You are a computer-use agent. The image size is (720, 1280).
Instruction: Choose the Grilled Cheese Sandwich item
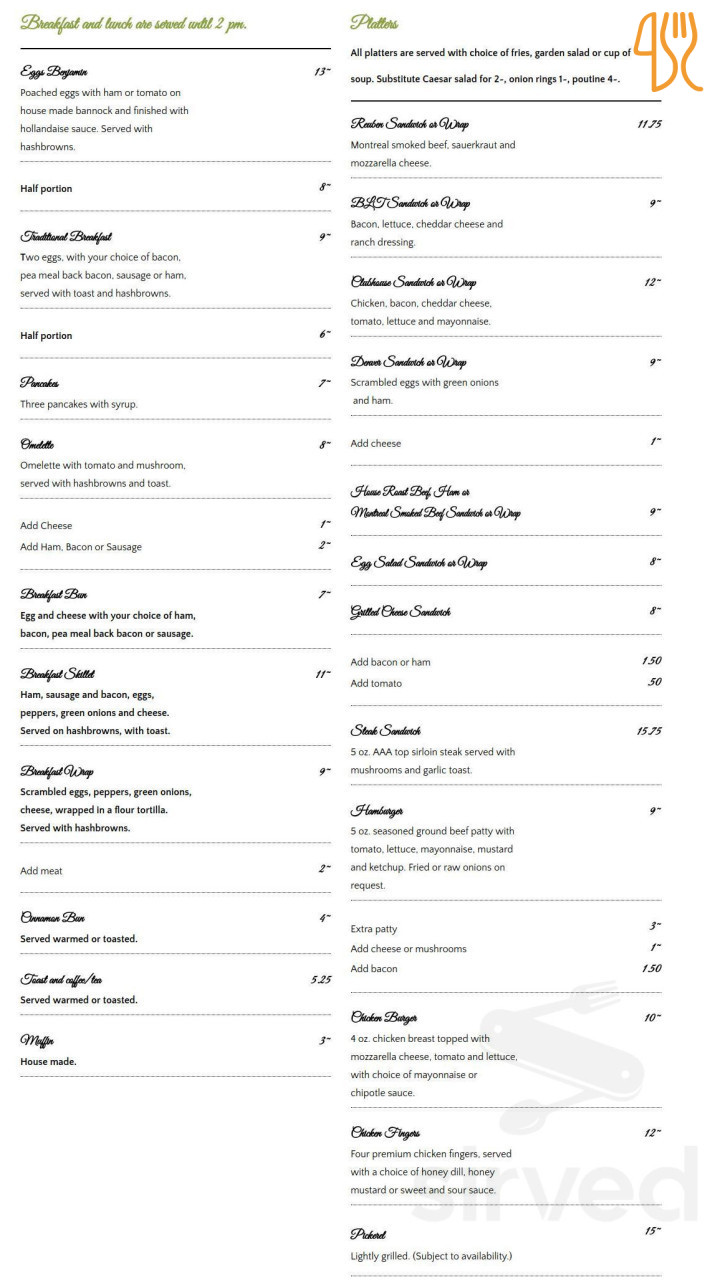coord(400,612)
